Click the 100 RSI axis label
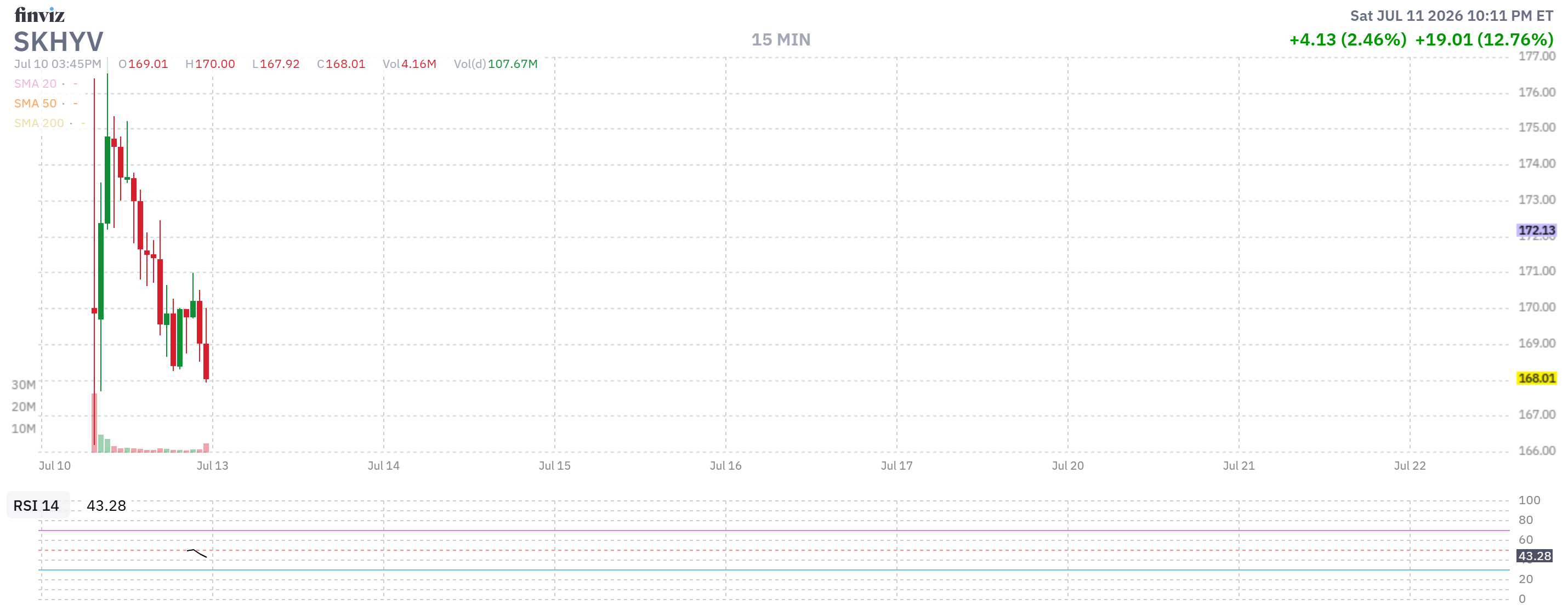This screenshot has width=1568, height=616. (1529, 500)
